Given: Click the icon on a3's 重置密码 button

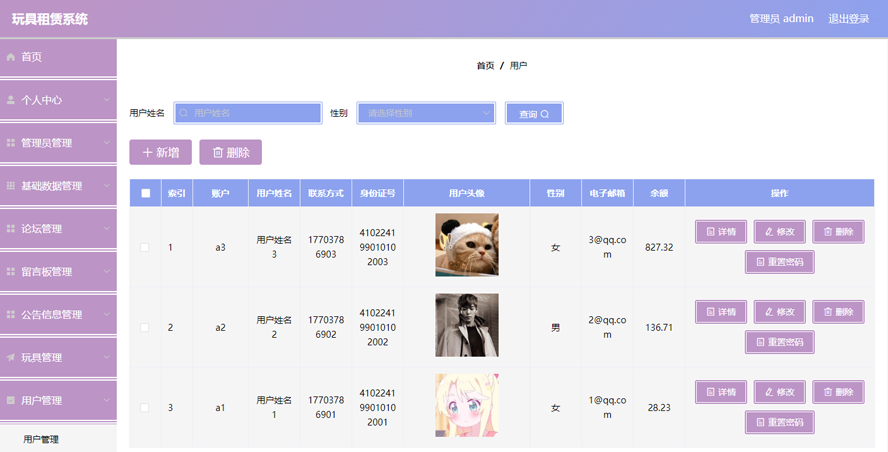Looking at the screenshot, I should pyautogui.click(x=760, y=262).
